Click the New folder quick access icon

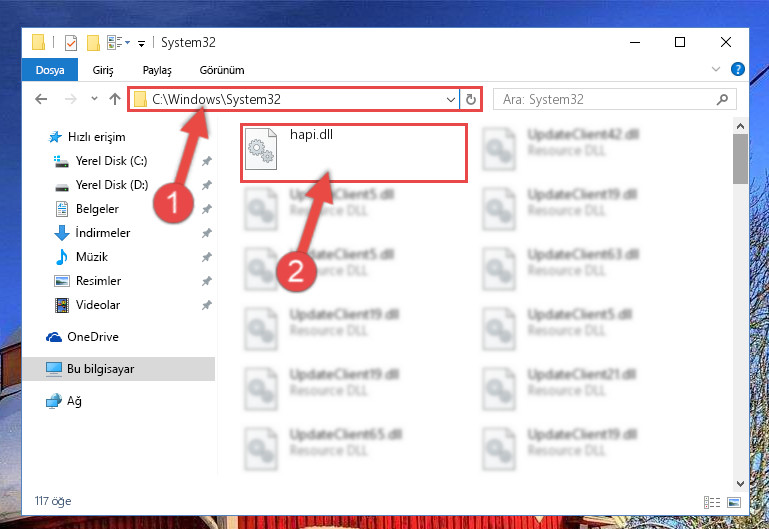[93, 43]
